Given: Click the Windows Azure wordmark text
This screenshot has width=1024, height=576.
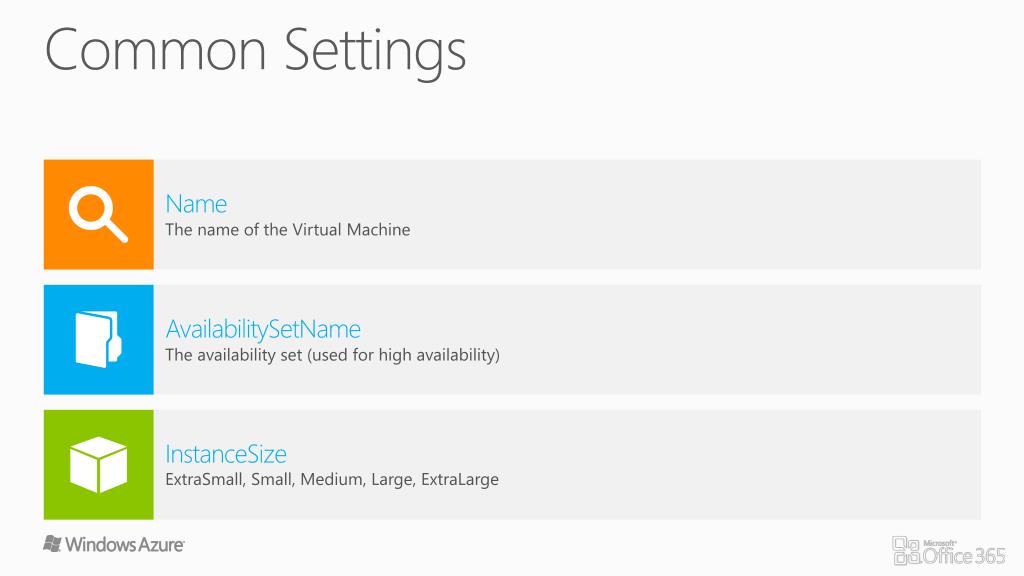Looking at the screenshot, I should click(125, 544).
